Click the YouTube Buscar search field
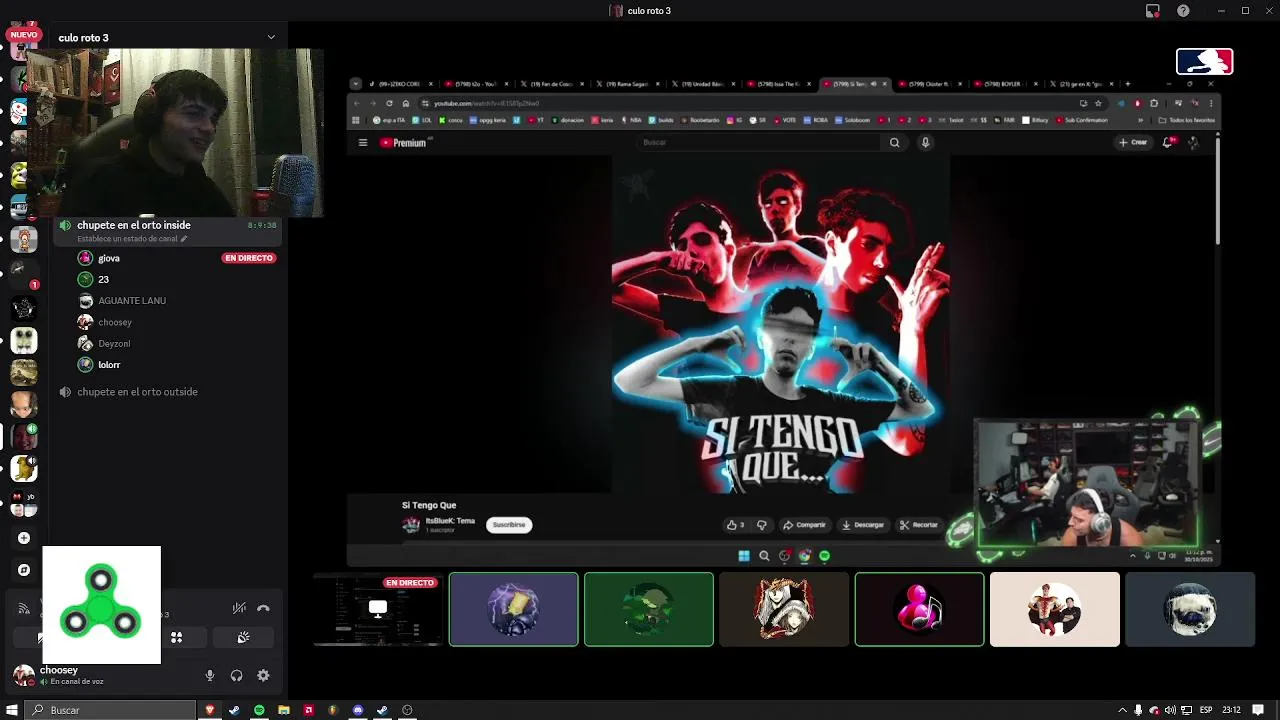Screen dimensions: 1280x720 760,142
